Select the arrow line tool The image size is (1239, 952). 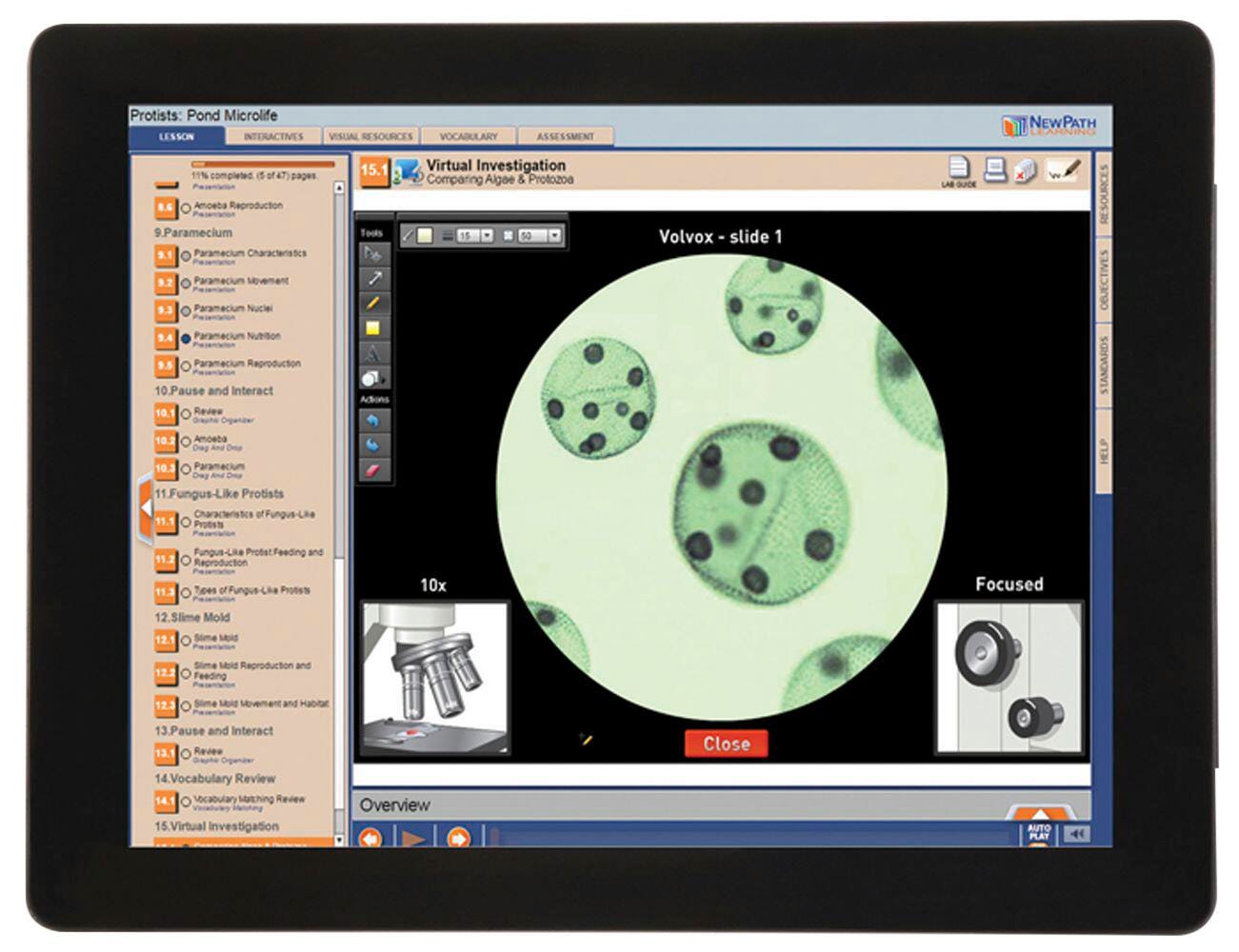(373, 278)
